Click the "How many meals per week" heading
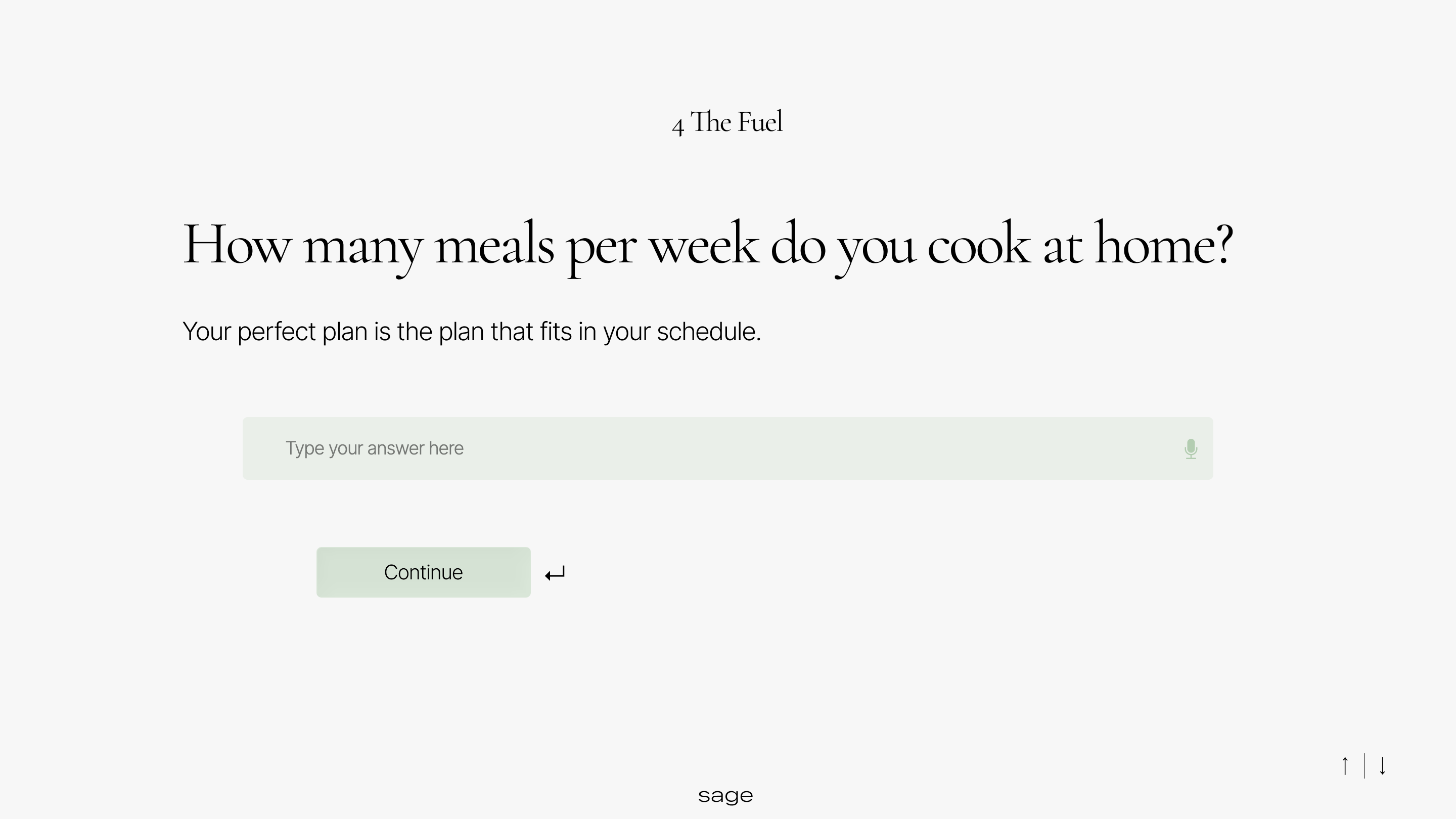Screen dimensions: 1456x819 (x=707, y=245)
